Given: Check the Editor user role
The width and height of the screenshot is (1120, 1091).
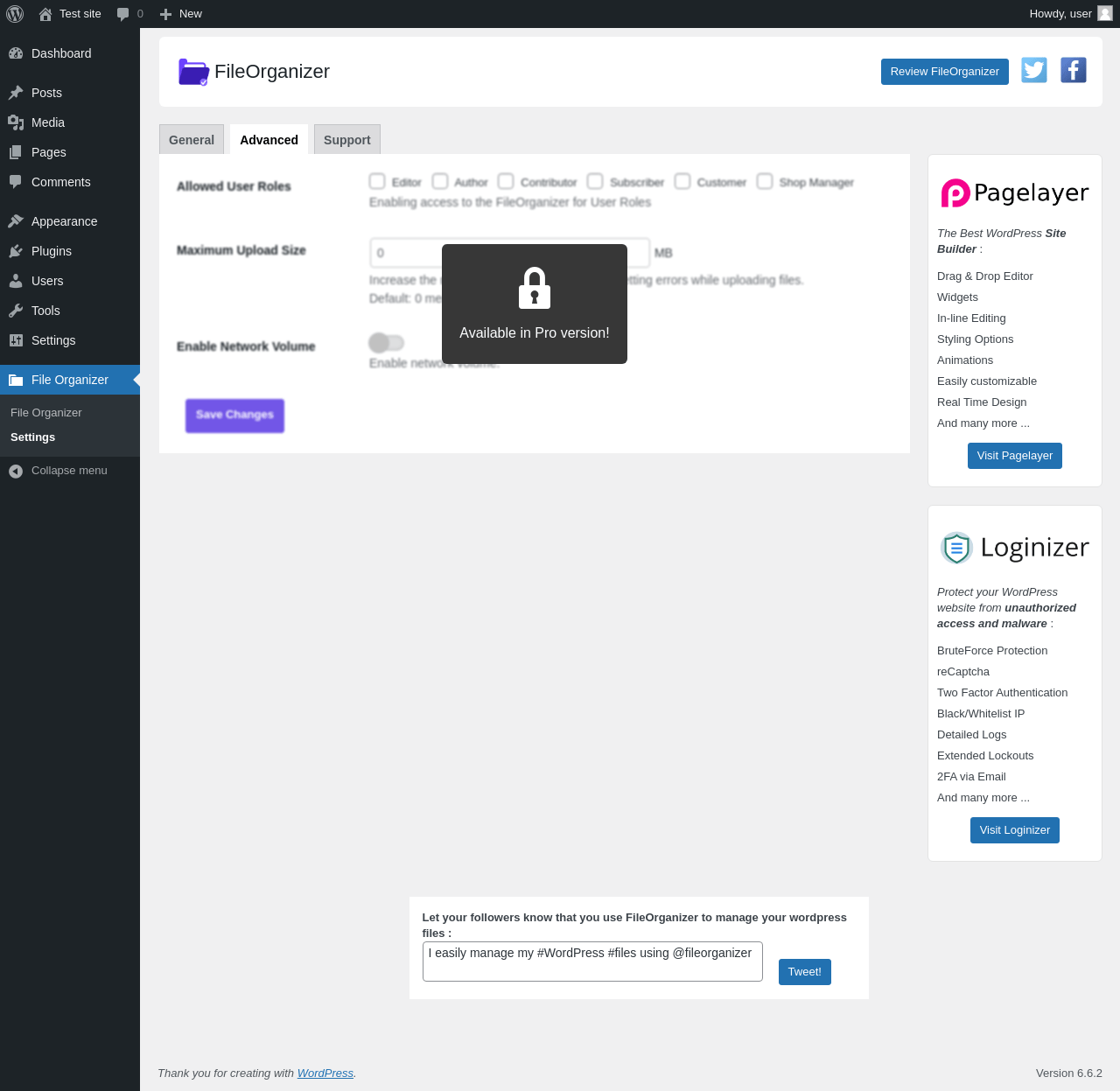Looking at the screenshot, I should [x=377, y=181].
